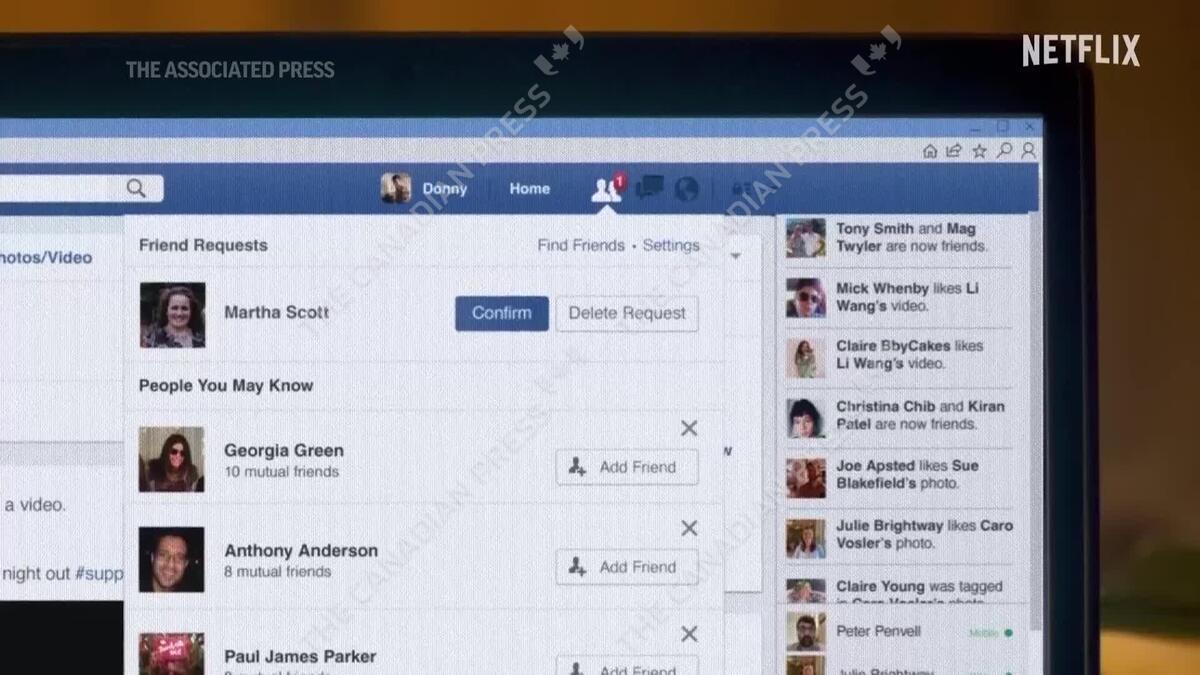
Task: Dismiss Georgia Green suggestion with X
Action: click(x=689, y=428)
